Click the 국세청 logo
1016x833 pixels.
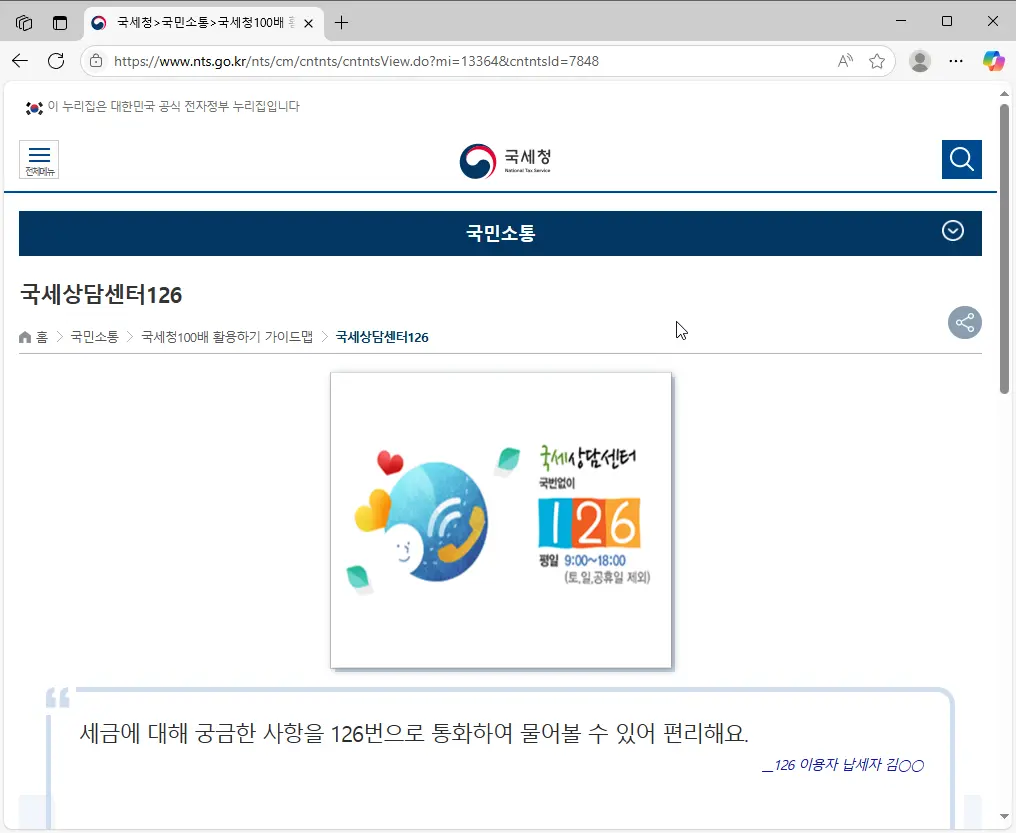505,161
